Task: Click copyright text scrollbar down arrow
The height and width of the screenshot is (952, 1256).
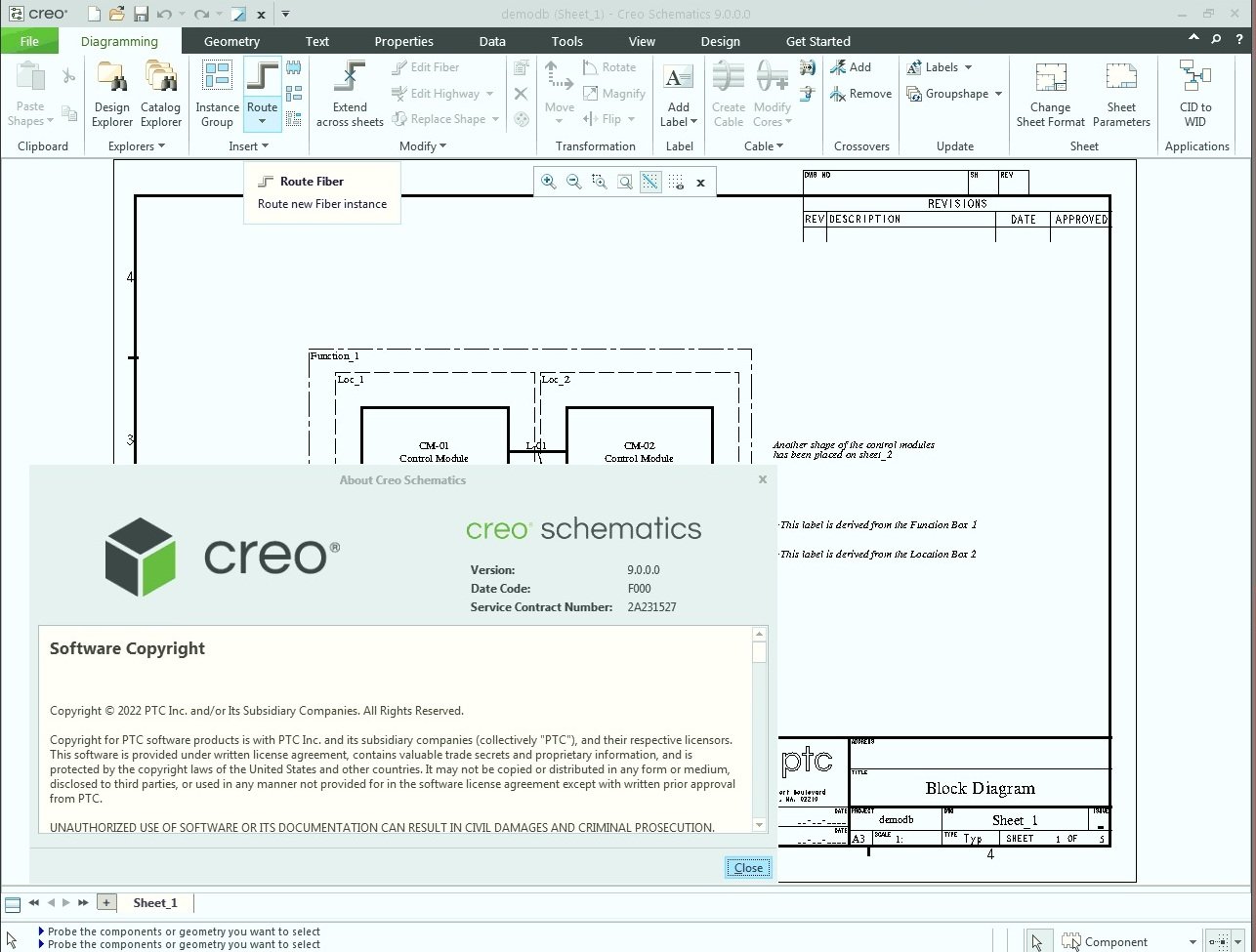Action: (x=760, y=825)
